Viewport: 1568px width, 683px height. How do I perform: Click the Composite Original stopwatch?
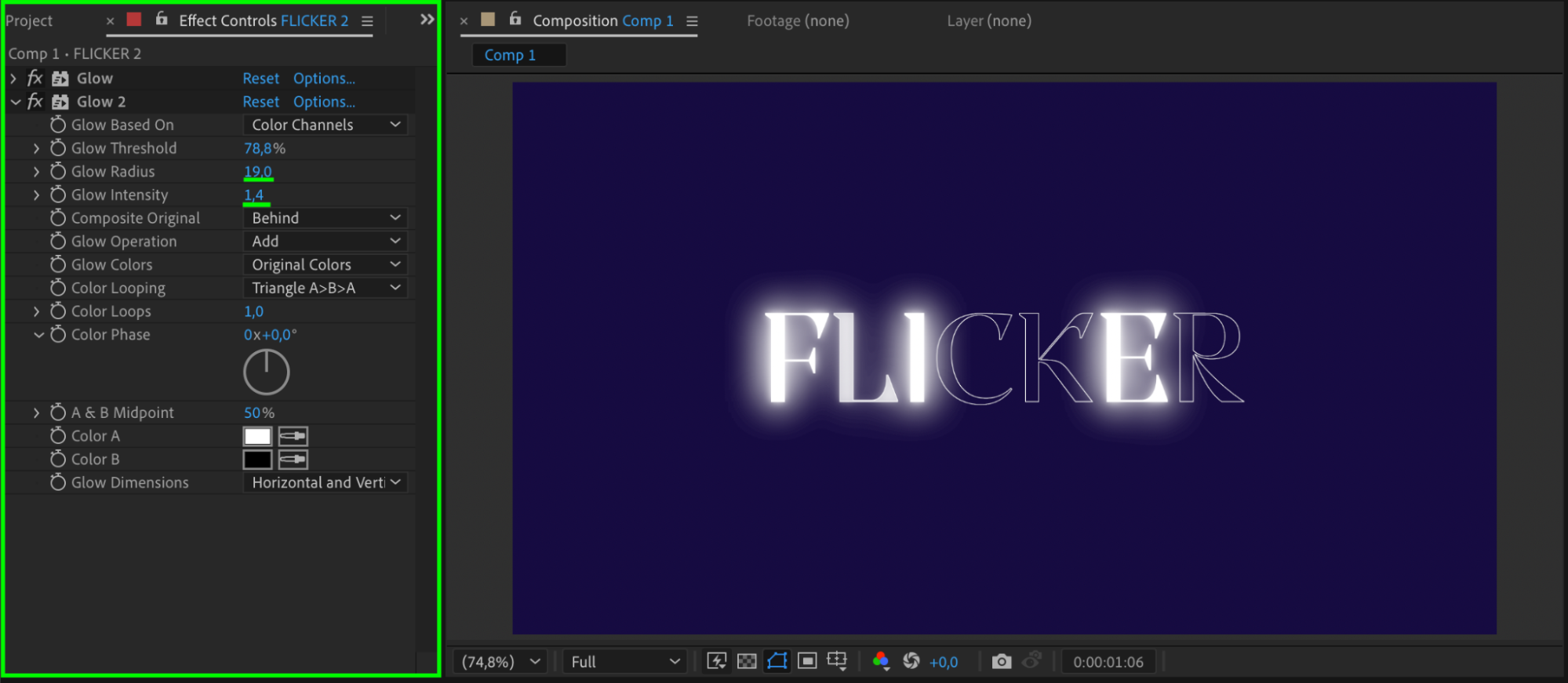tap(58, 218)
